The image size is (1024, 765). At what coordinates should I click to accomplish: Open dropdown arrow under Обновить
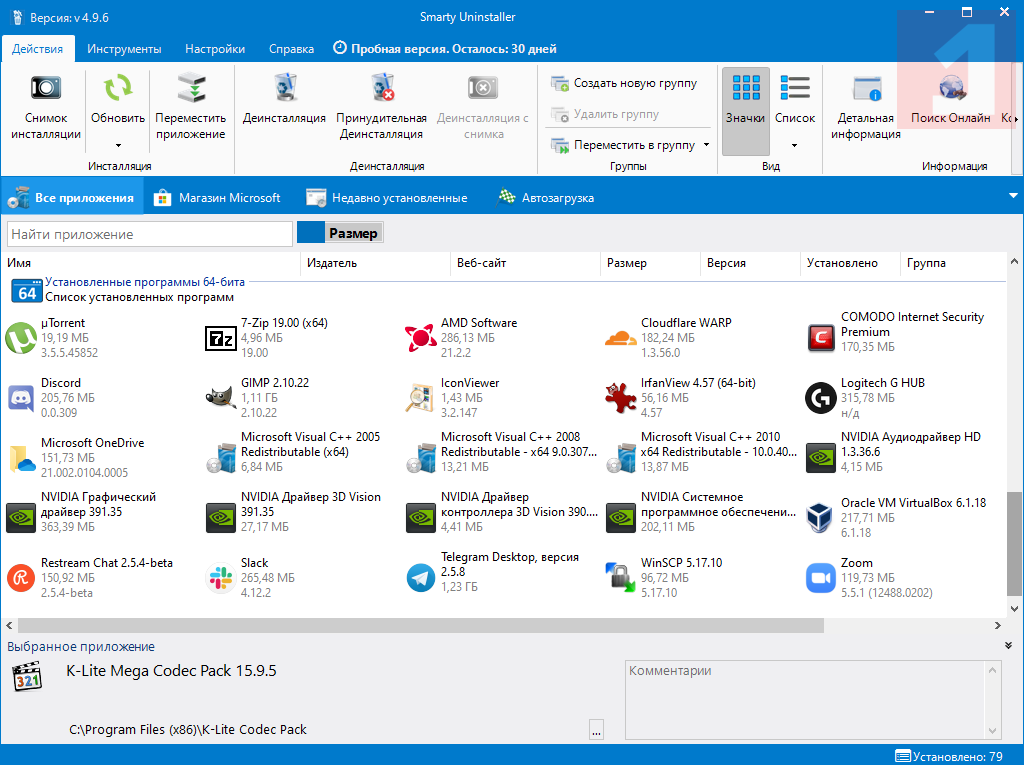tap(118, 145)
